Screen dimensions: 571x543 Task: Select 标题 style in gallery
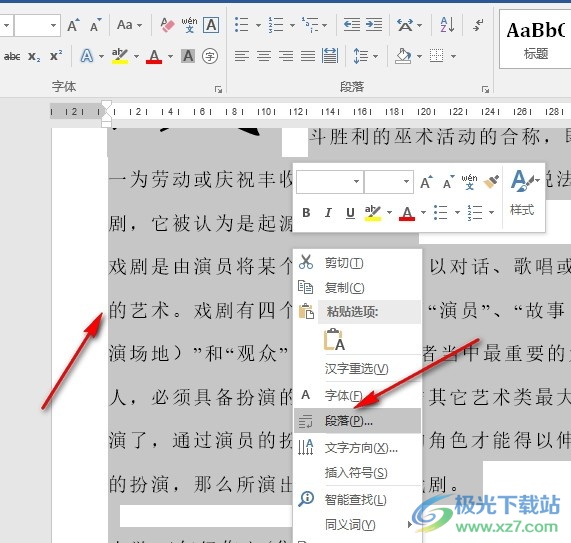pos(535,39)
